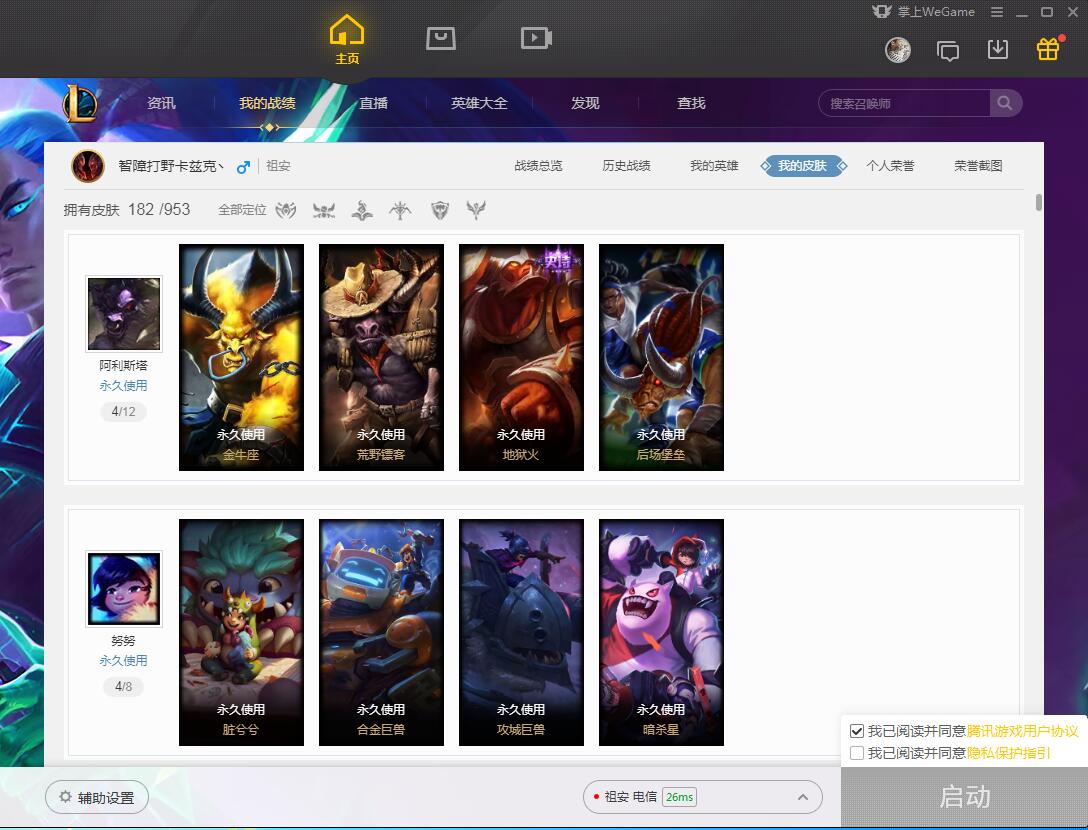Open the 攻城巨兽 skin card

[x=521, y=632]
